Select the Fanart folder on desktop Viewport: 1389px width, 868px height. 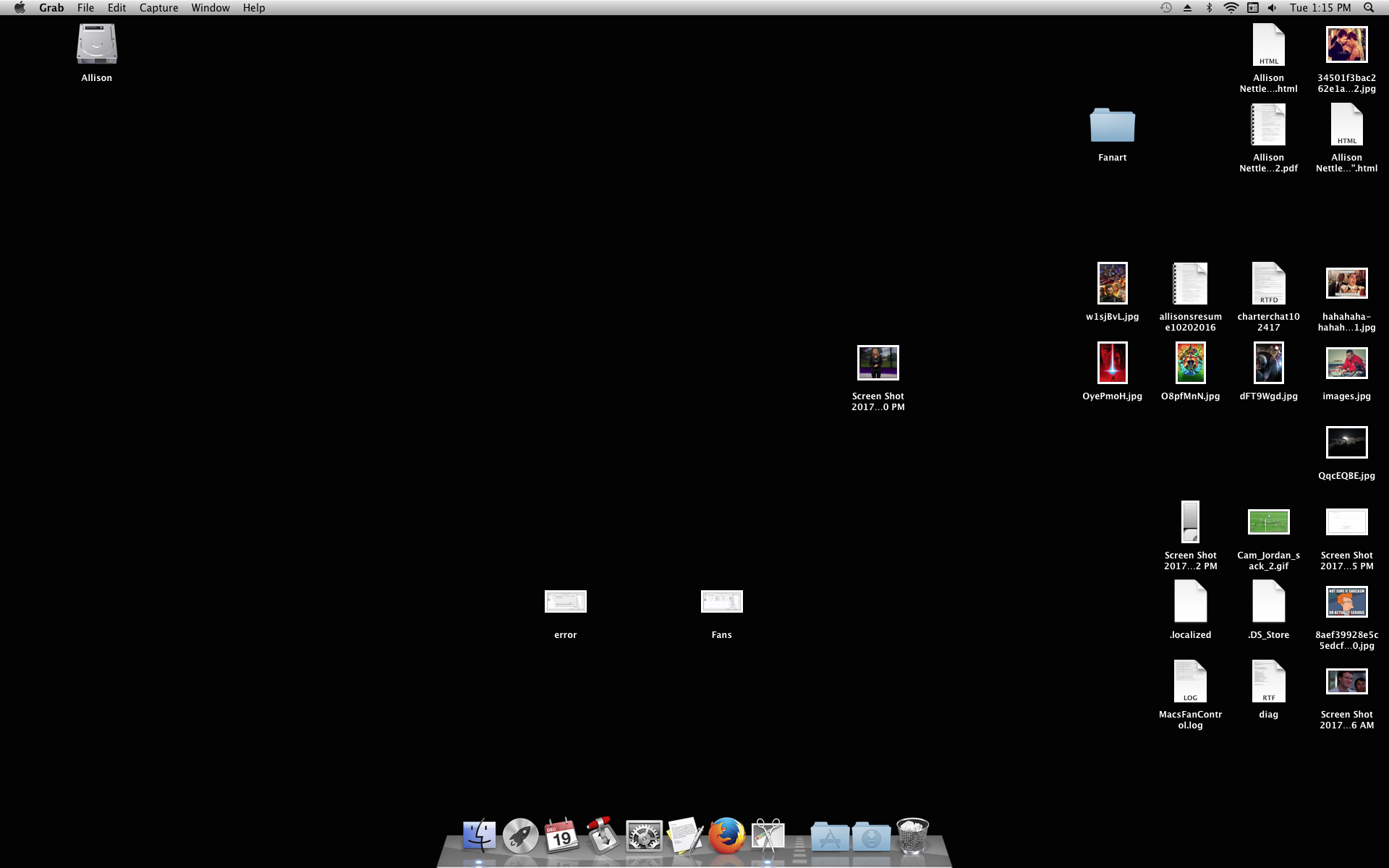click(1112, 126)
